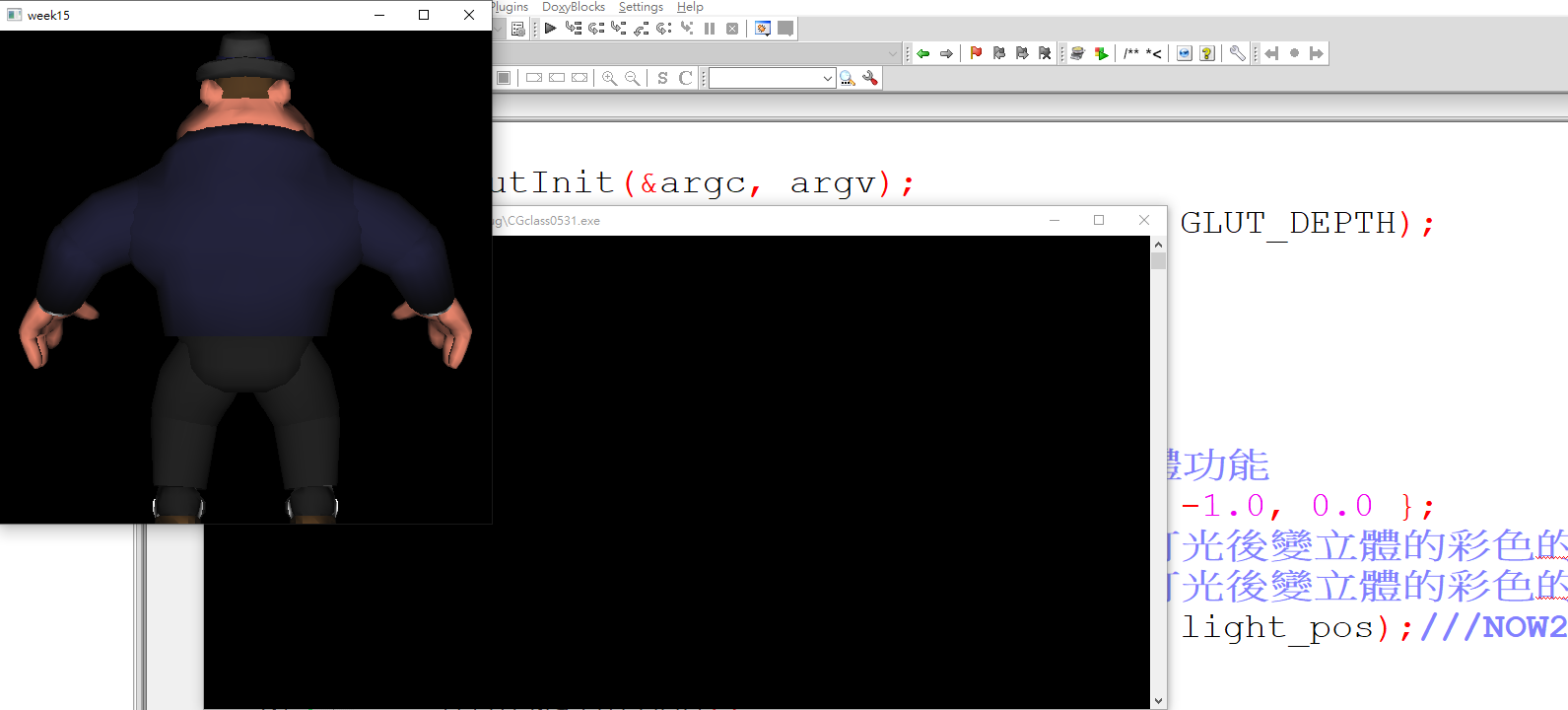Start the debugger with Debug/Continue arrow
This screenshot has height=710, width=1568.
click(x=550, y=29)
